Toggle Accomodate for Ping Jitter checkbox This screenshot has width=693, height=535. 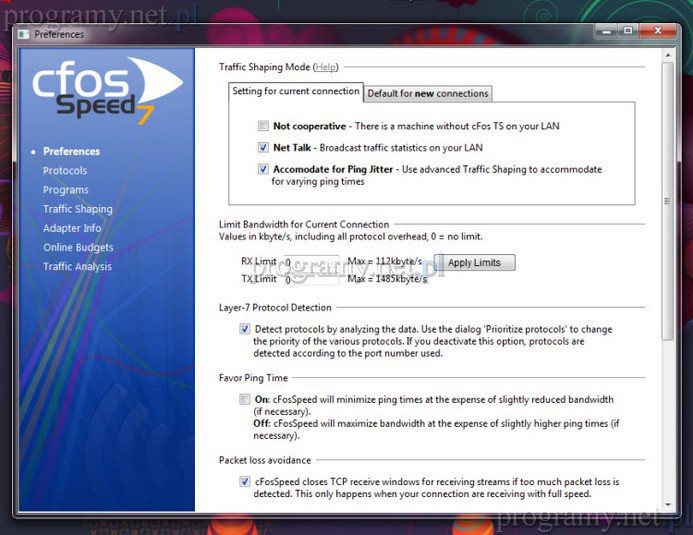click(263, 170)
